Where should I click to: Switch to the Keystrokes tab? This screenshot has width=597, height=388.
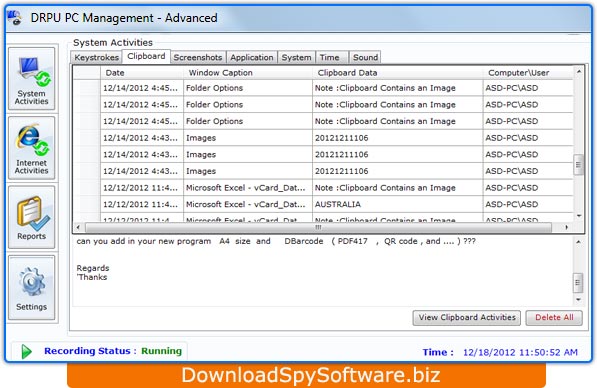coord(96,57)
